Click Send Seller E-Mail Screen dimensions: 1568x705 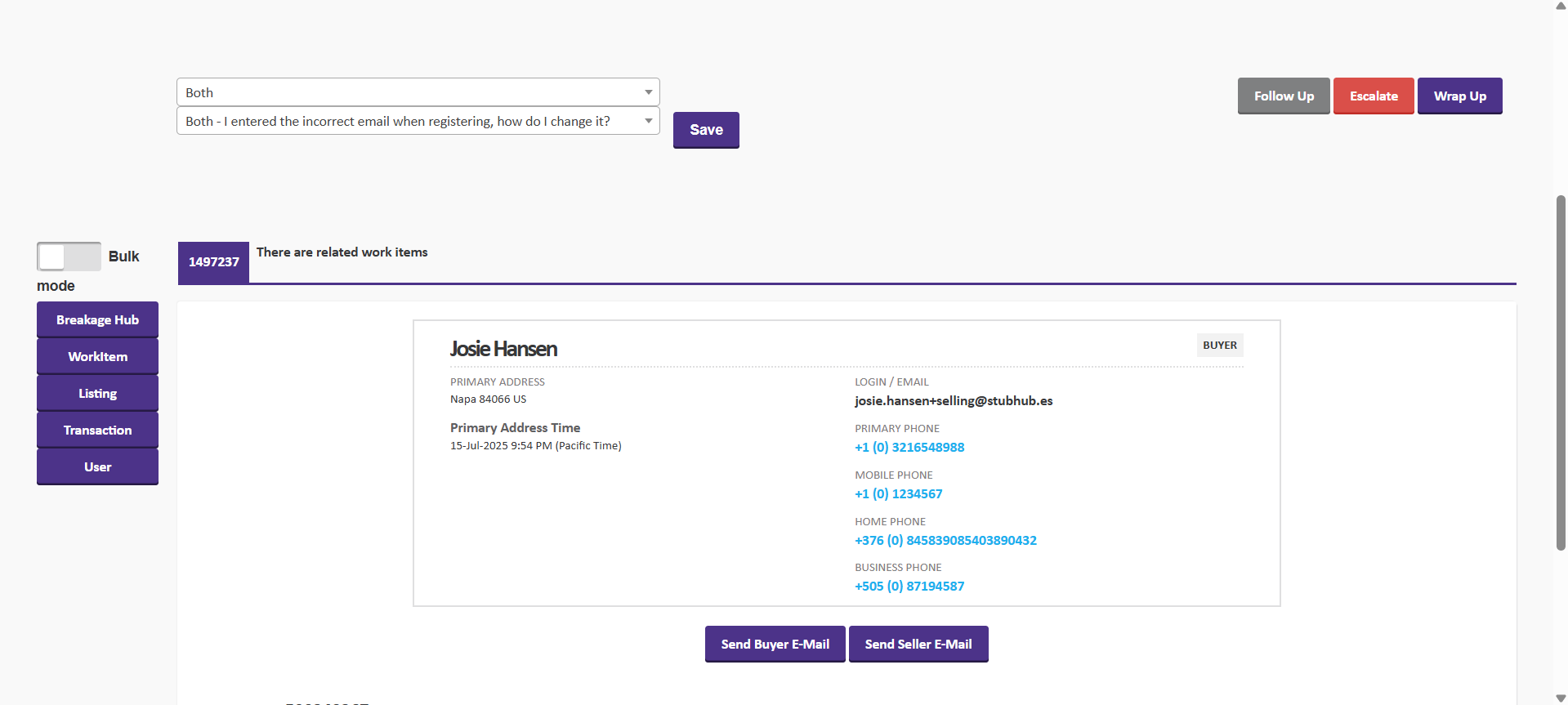pyautogui.click(x=918, y=644)
